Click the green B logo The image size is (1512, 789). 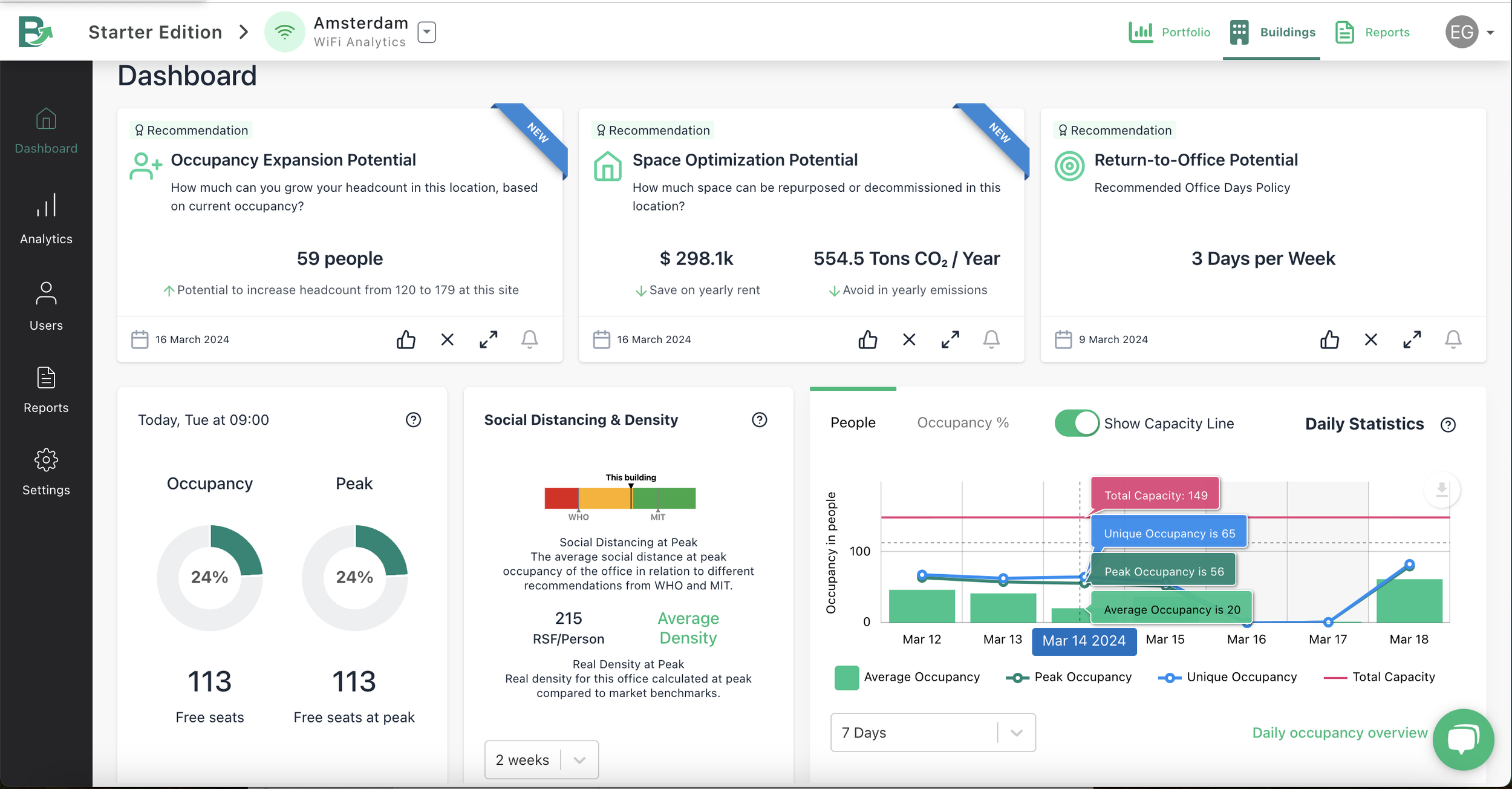pos(36,31)
